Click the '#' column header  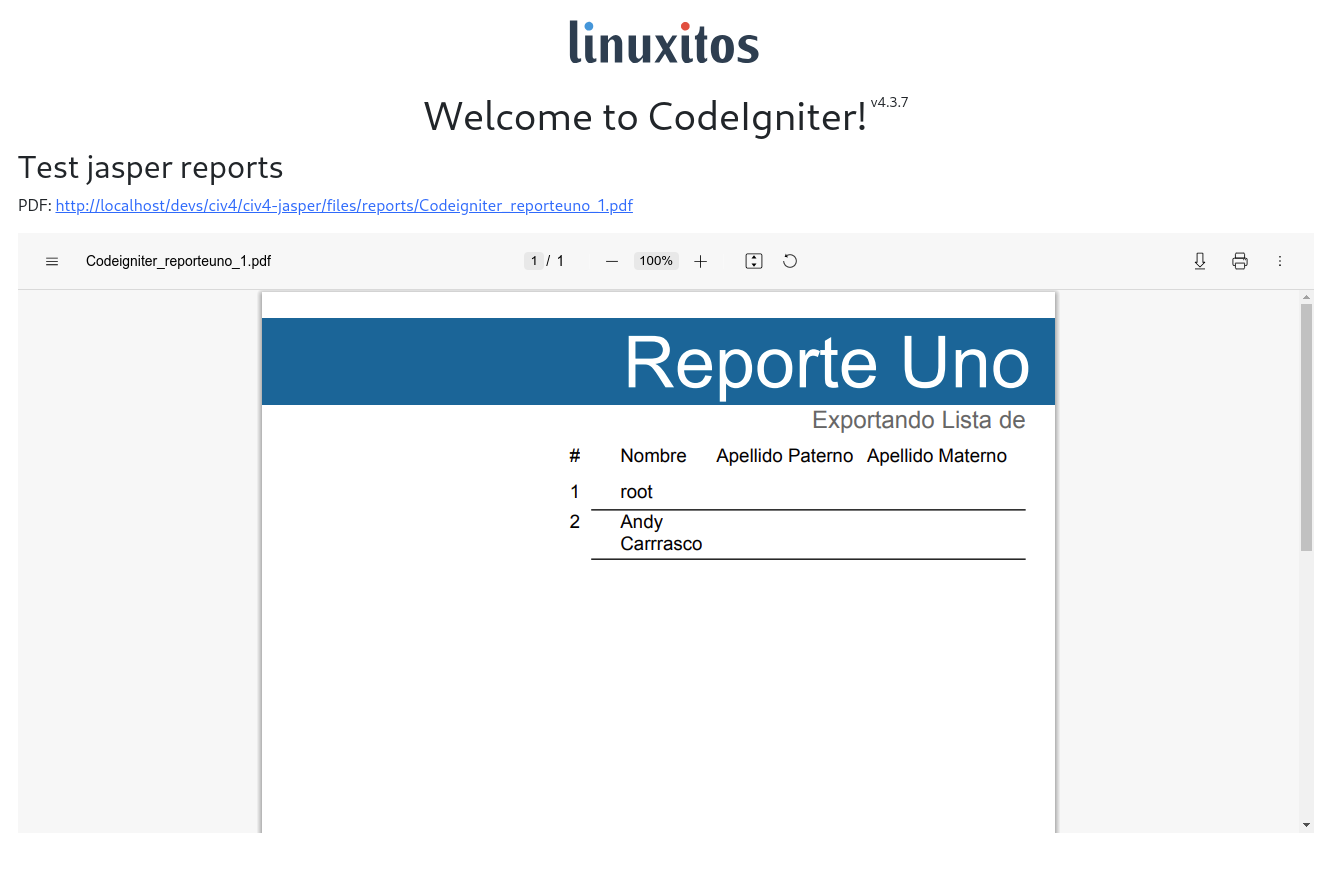click(574, 456)
